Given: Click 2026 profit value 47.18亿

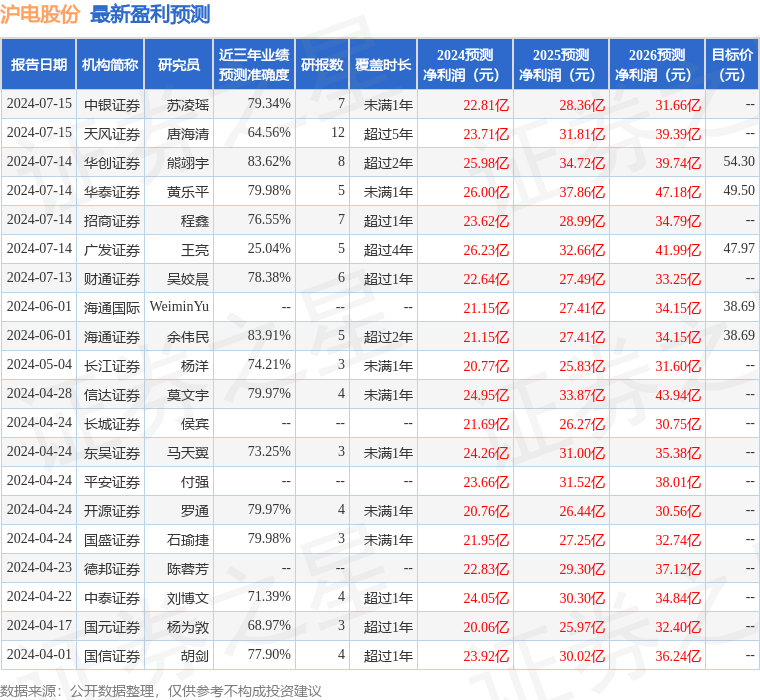Looking at the screenshot, I should pos(678,192).
